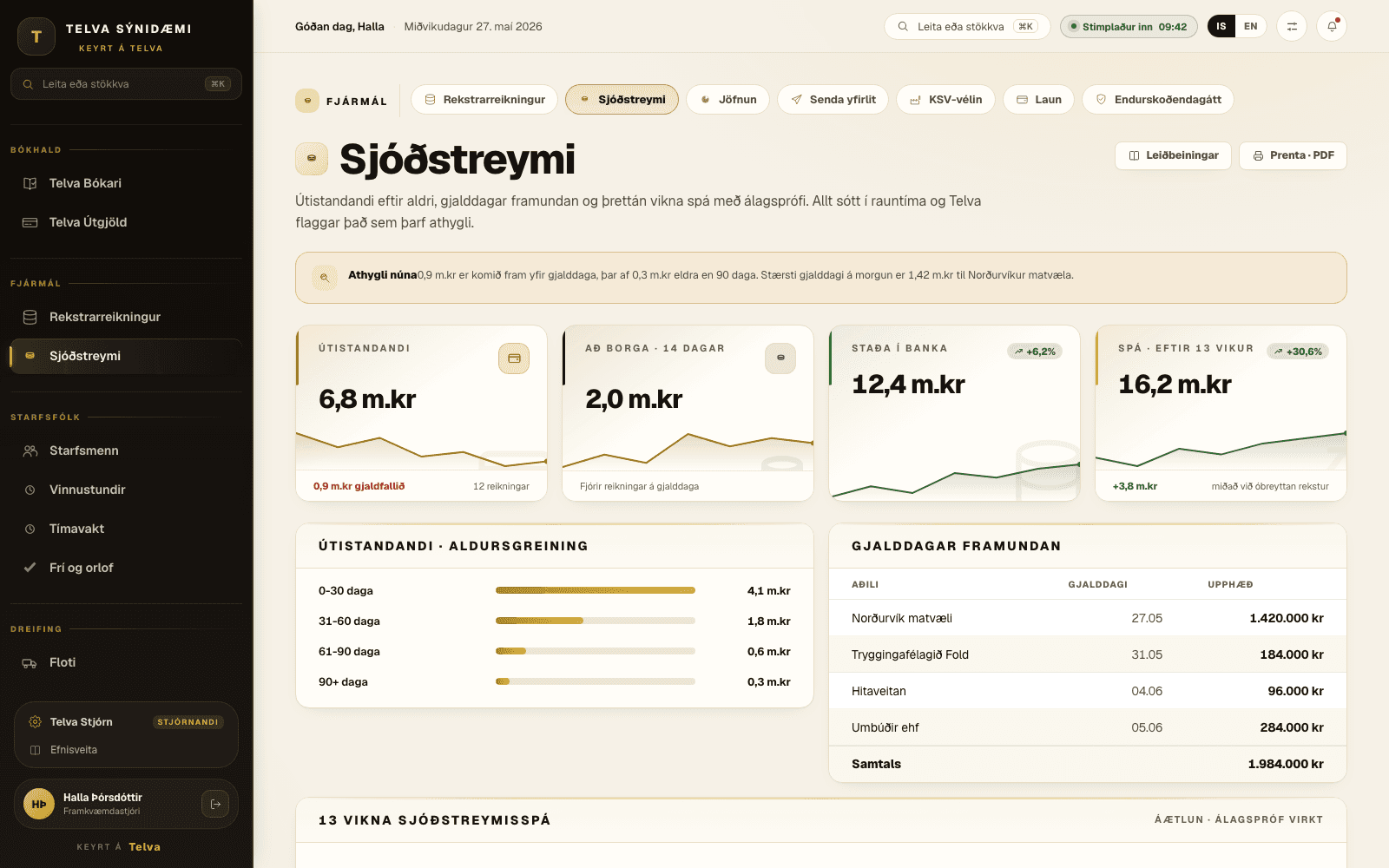Switch language to EN
Image resolution: width=1389 pixels, height=868 pixels.
1250,26
